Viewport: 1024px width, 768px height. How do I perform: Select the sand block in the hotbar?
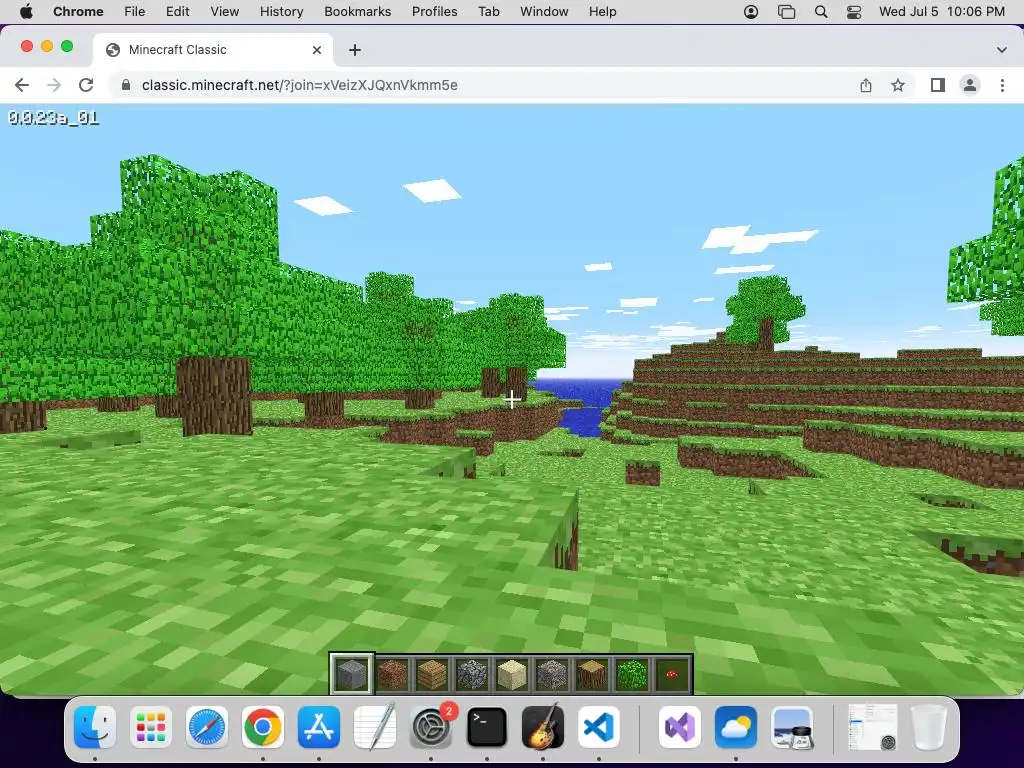pos(511,673)
